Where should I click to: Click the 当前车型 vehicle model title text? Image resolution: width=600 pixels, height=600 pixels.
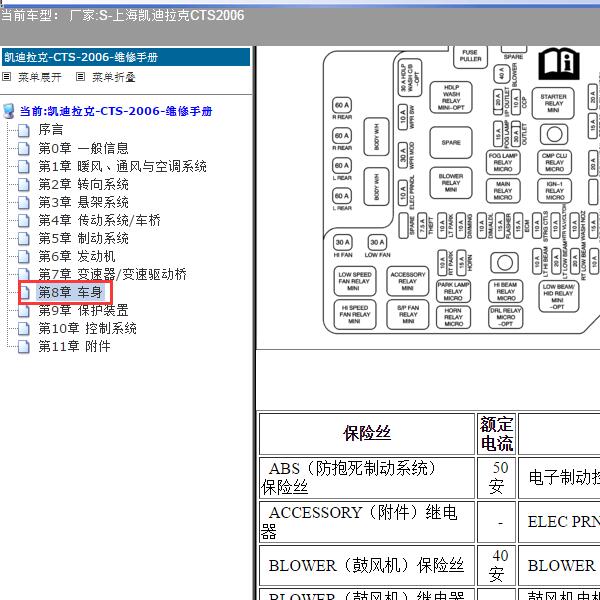122,16
